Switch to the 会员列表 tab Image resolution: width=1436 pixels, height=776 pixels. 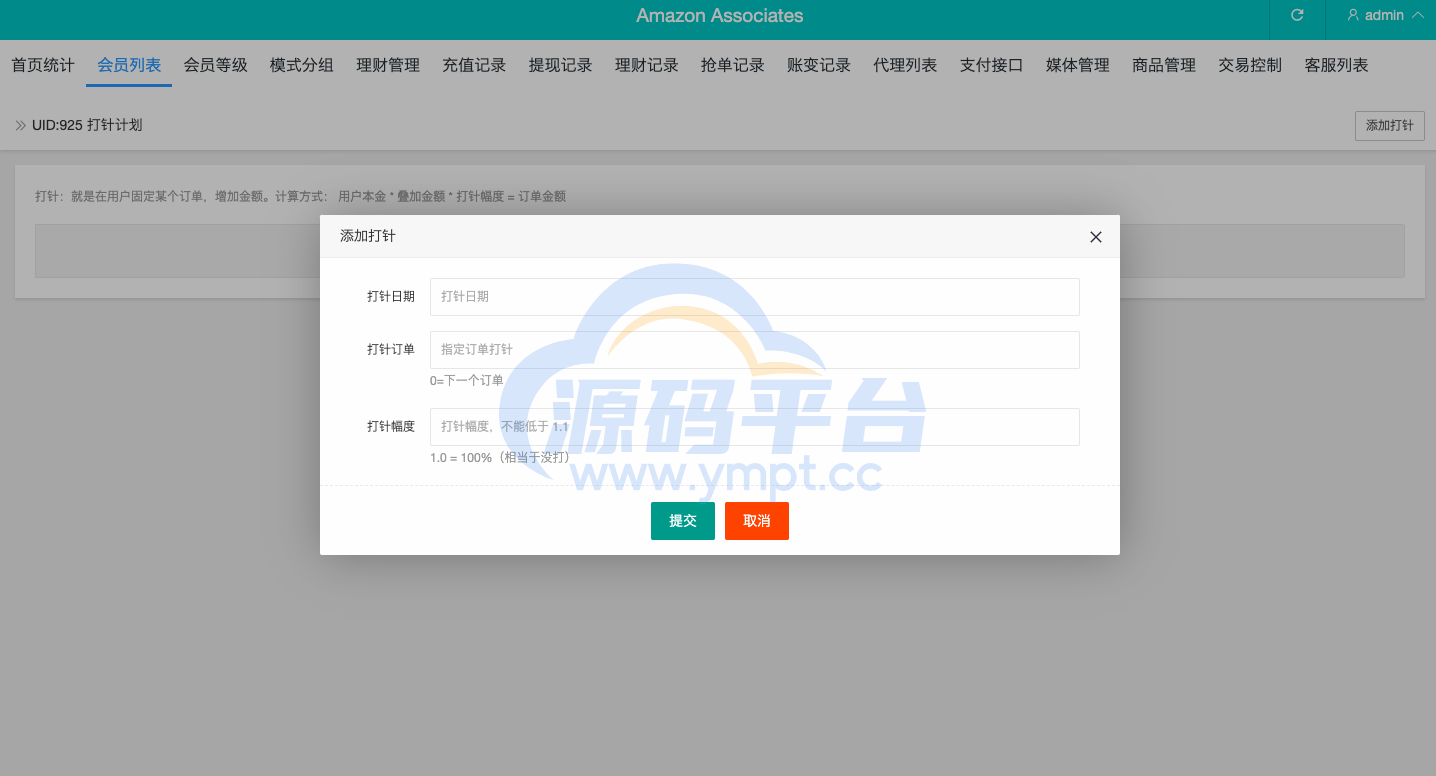(x=129, y=65)
